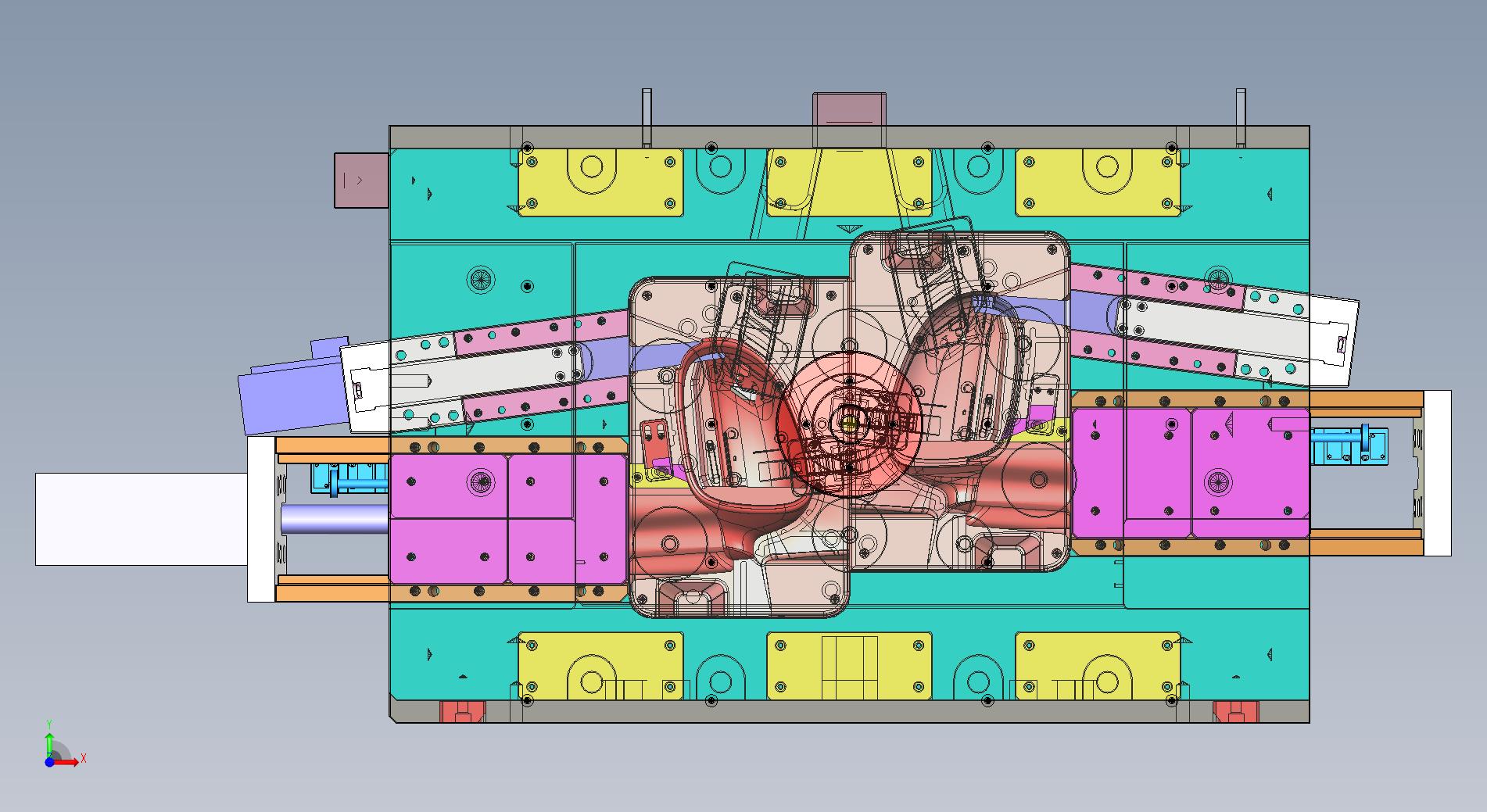Click the green Y axis arrow of triad
Image resolution: width=1487 pixels, height=812 pixels.
[x=49, y=742]
